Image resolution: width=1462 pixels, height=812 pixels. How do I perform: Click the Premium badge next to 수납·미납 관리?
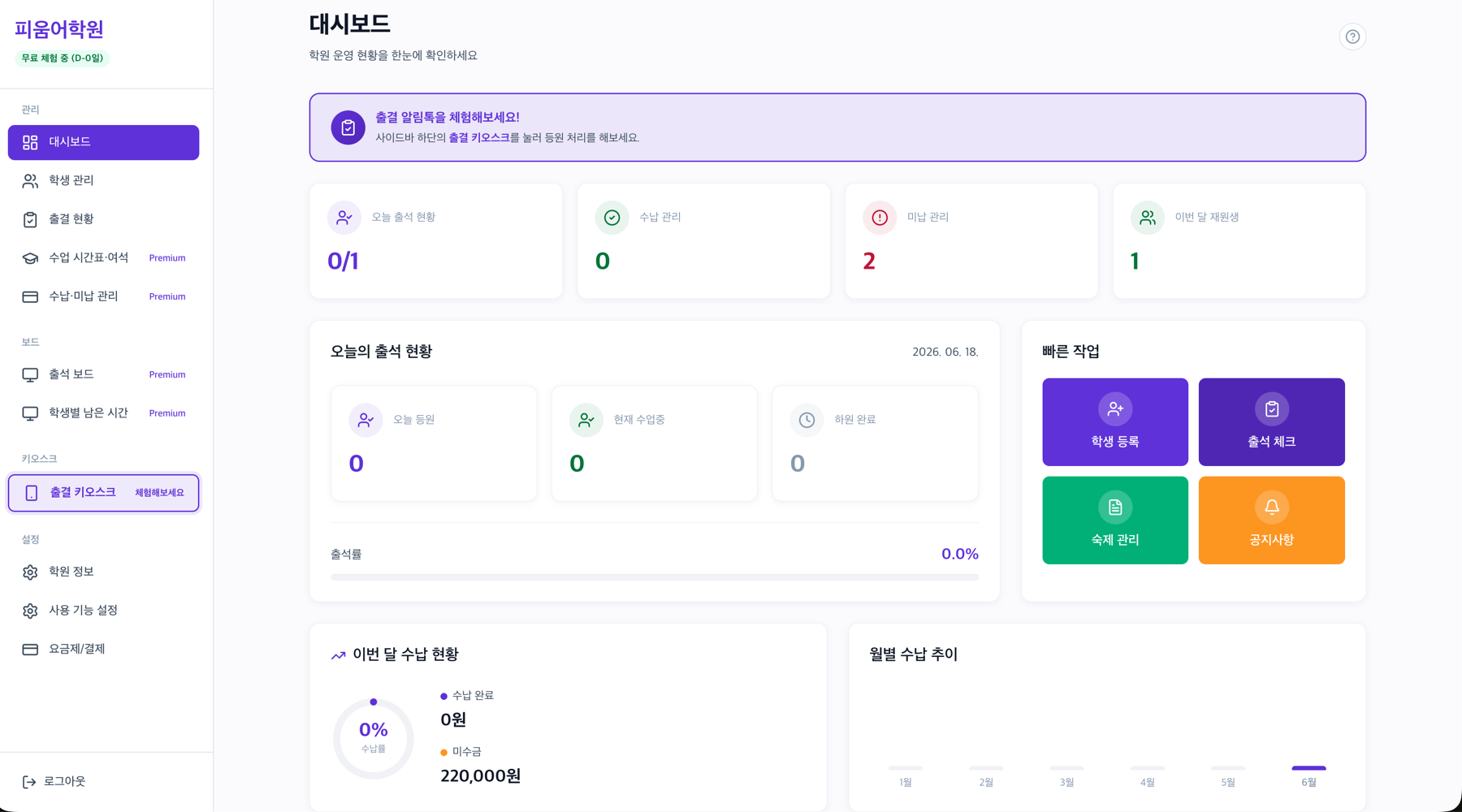point(167,297)
